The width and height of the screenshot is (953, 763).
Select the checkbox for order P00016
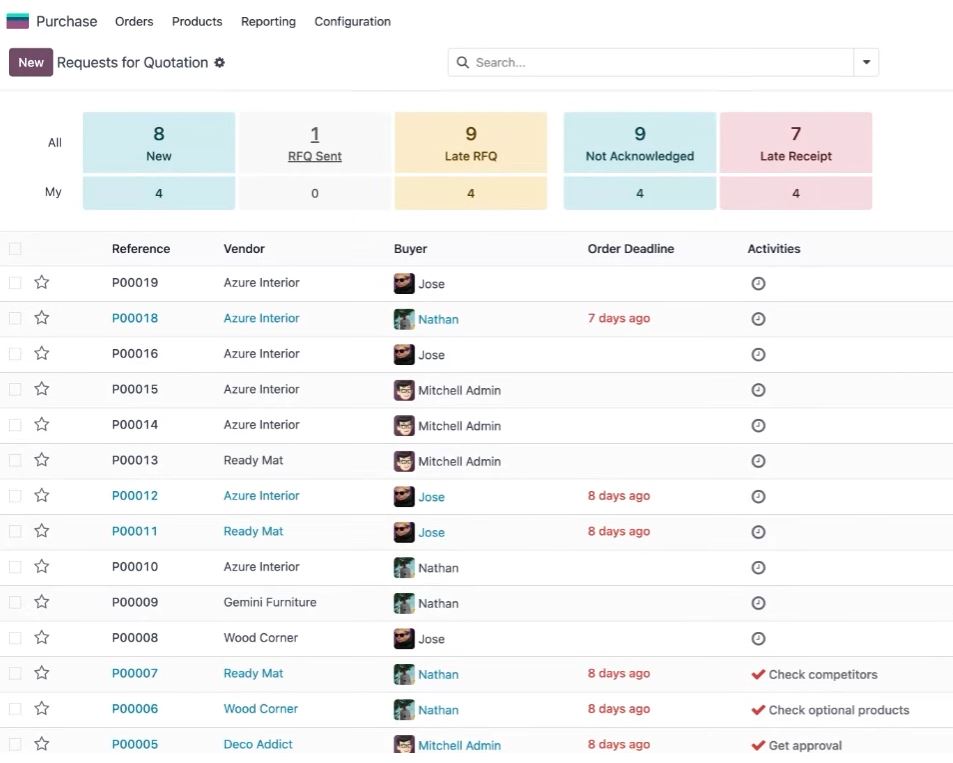(15, 354)
